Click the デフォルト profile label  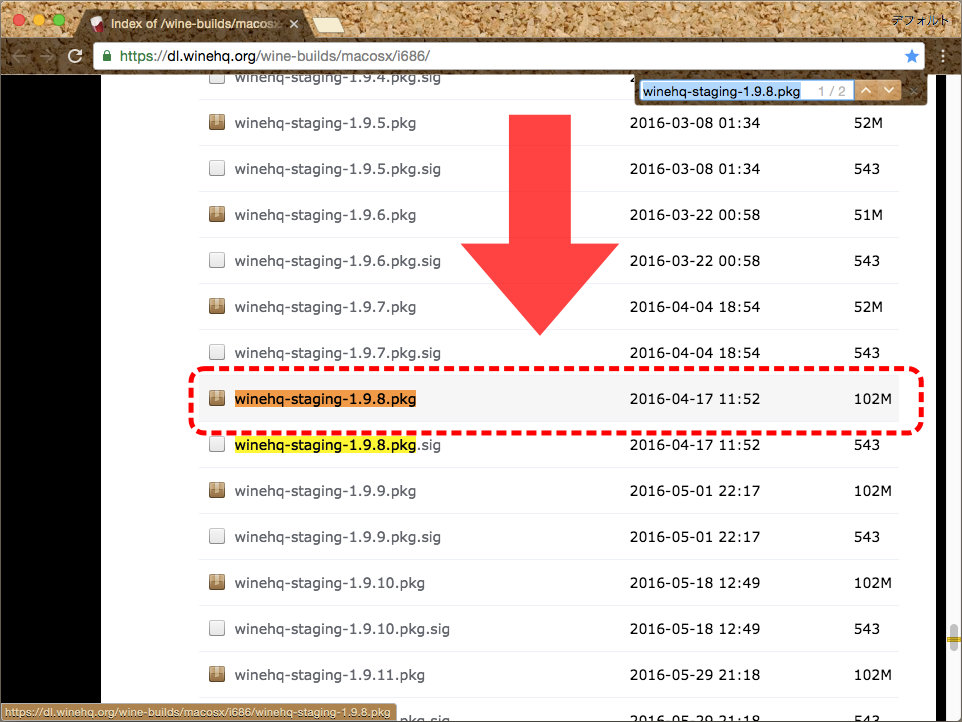[920, 20]
